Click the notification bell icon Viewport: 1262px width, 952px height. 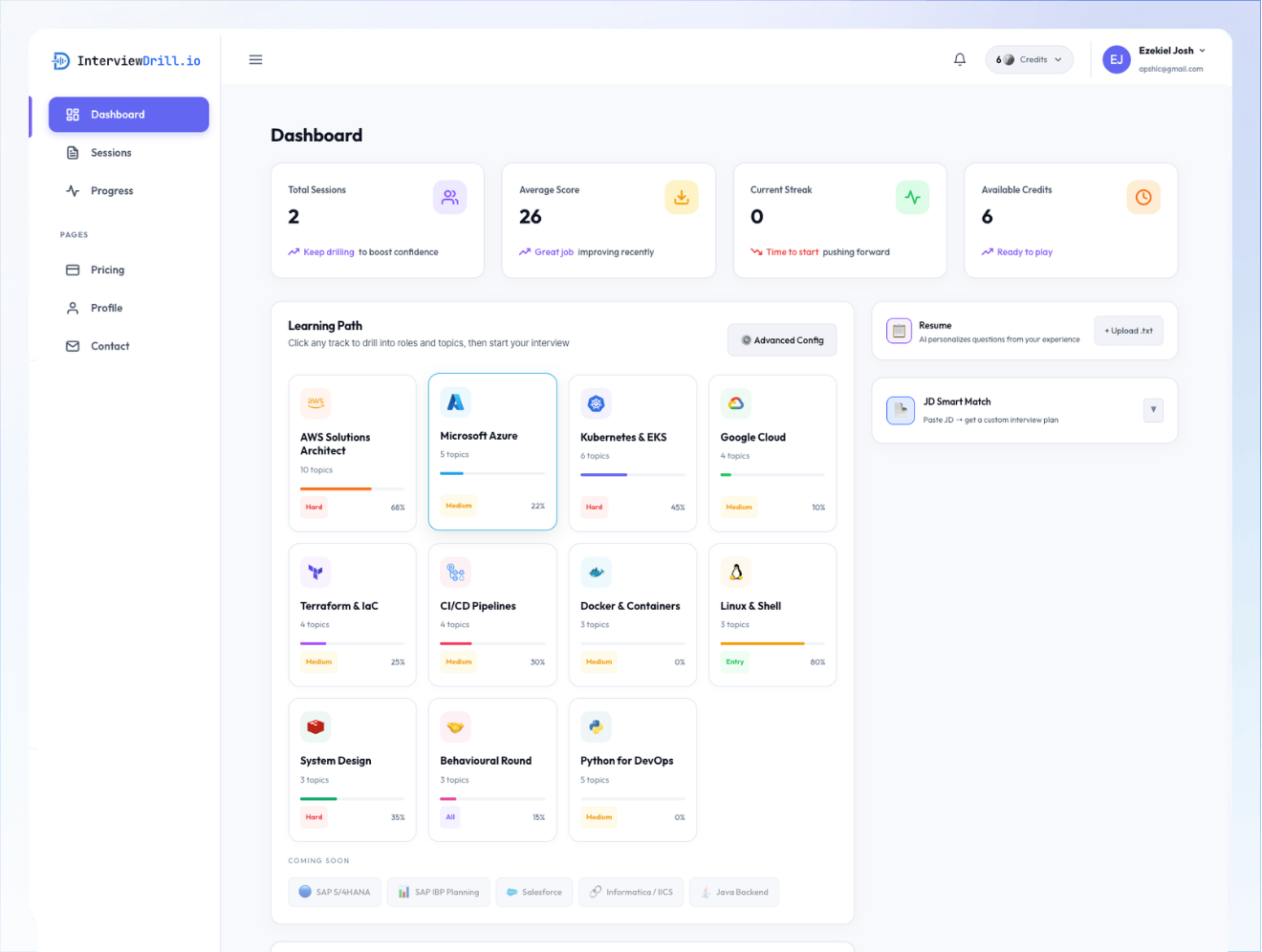pos(959,59)
